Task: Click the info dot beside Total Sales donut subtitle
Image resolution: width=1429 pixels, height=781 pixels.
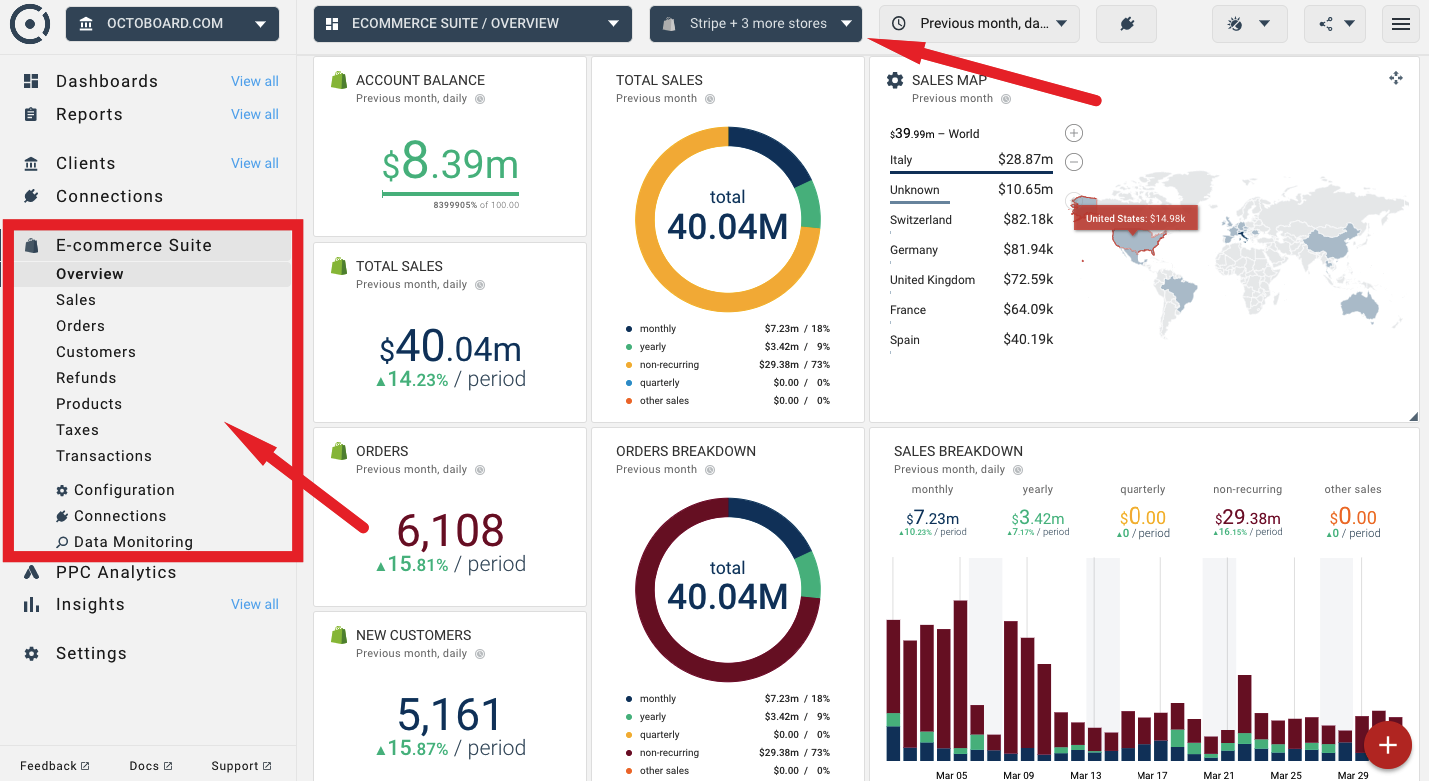Action: pos(710,99)
